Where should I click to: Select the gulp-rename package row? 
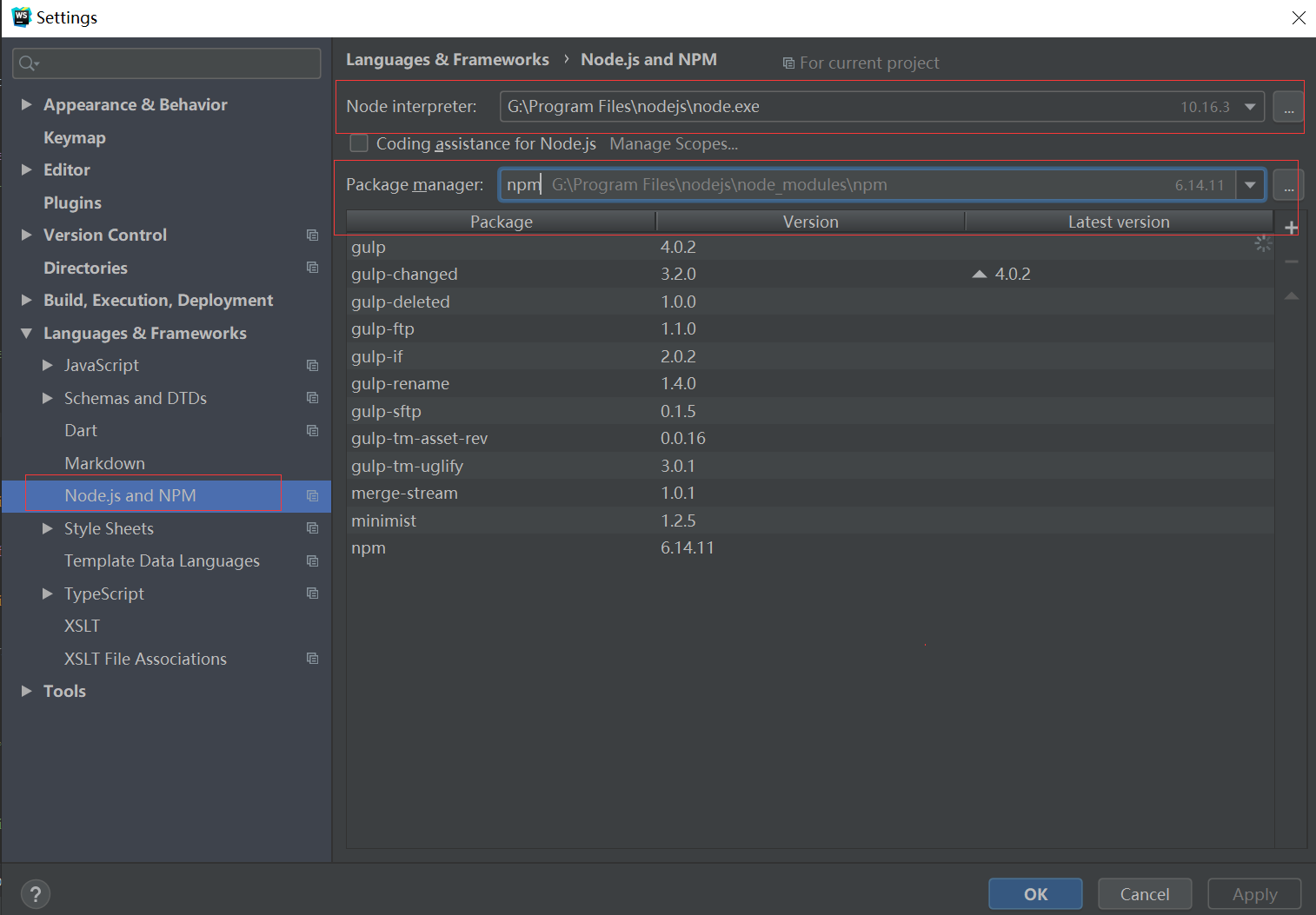[810, 384]
